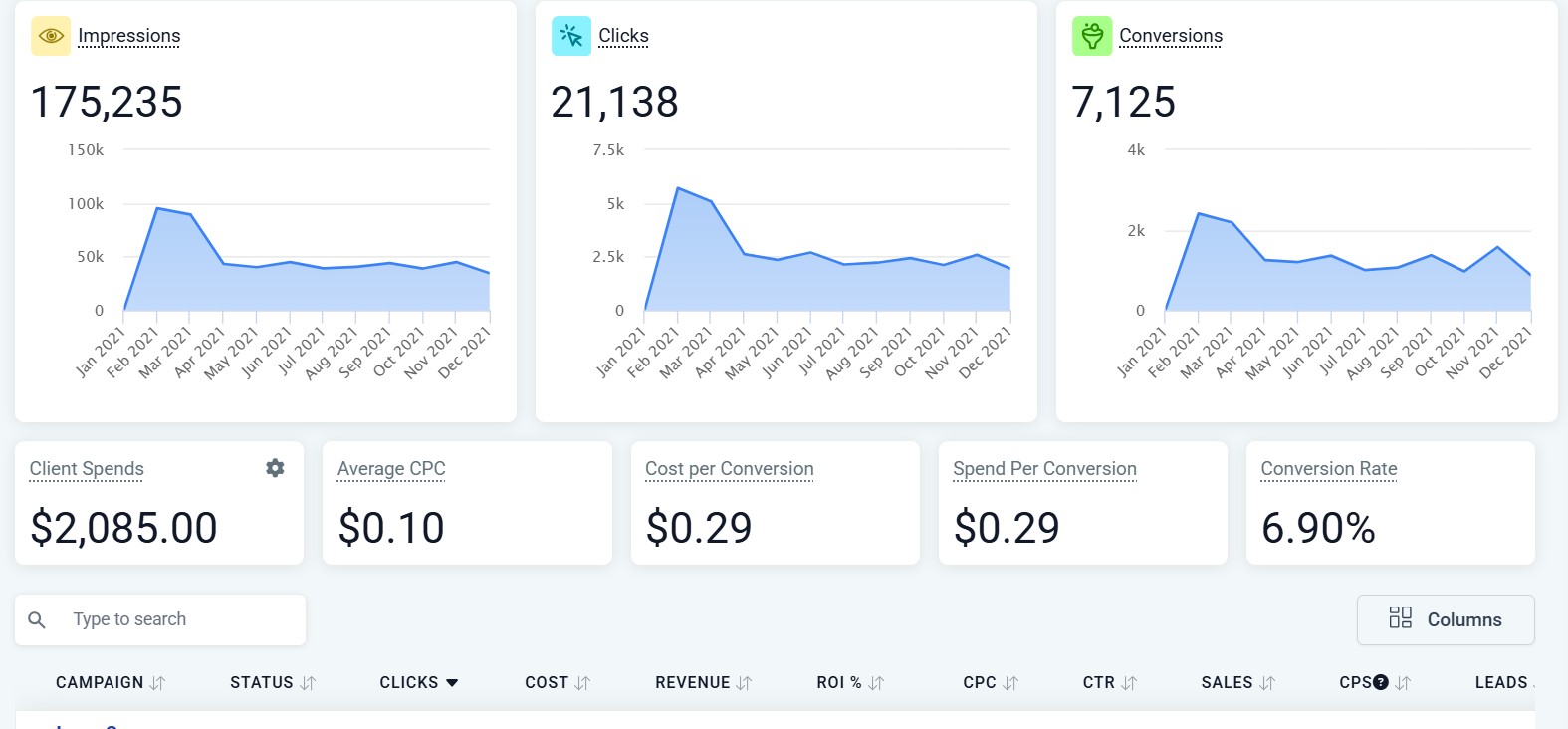1568x729 pixels.
Task: Click the $2,085.00 client spends value
Action: pyautogui.click(x=123, y=528)
